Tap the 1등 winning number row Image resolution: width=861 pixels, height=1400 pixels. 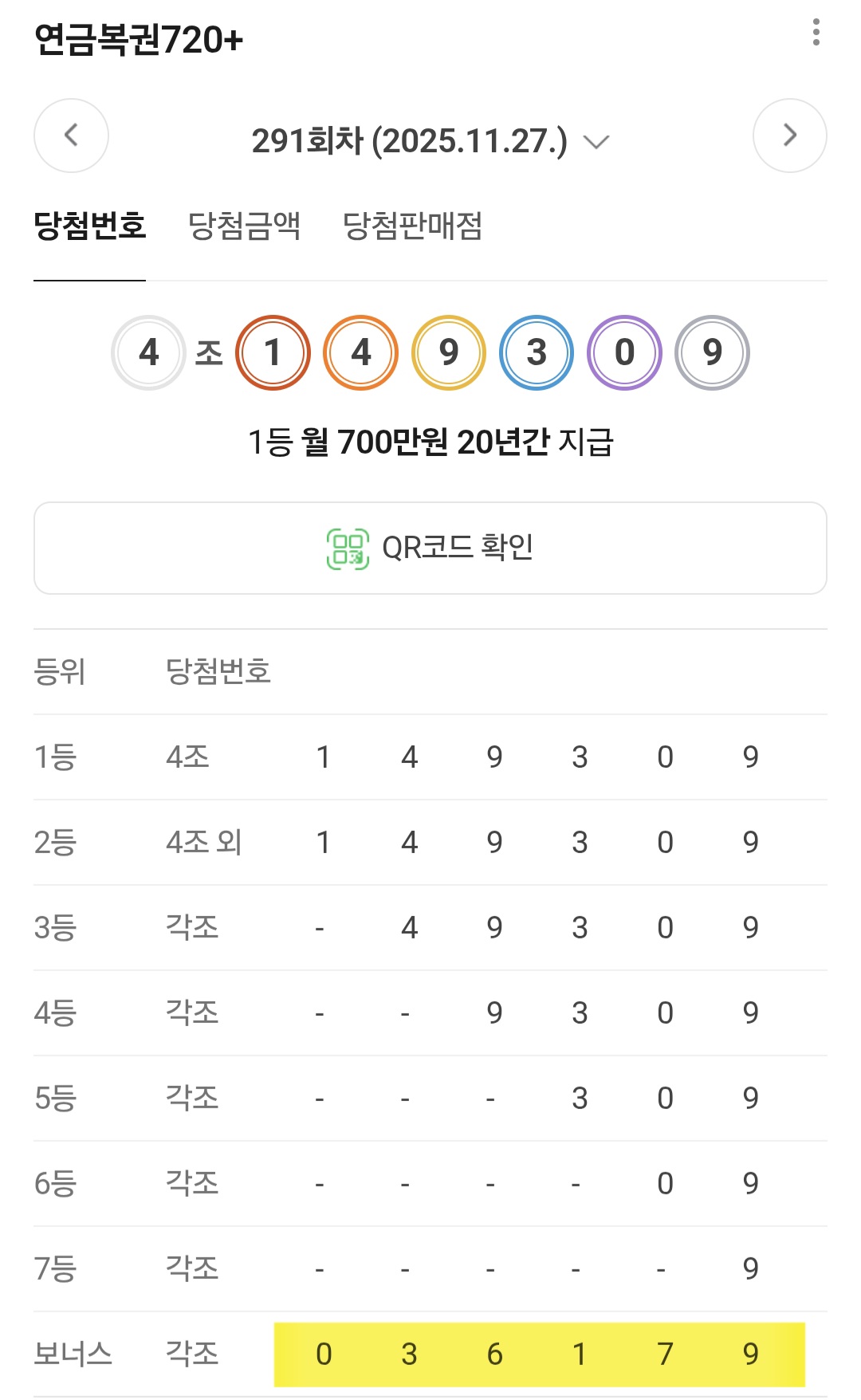(x=431, y=757)
